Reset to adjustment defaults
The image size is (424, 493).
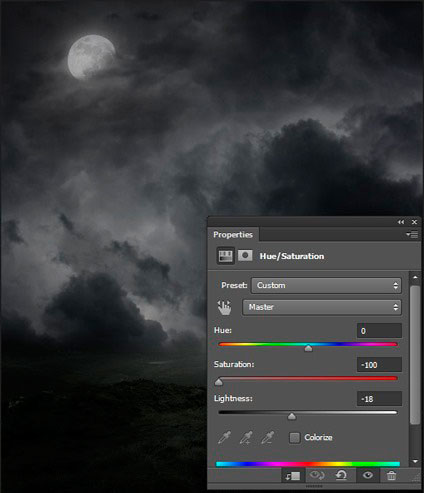(x=341, y=475)
